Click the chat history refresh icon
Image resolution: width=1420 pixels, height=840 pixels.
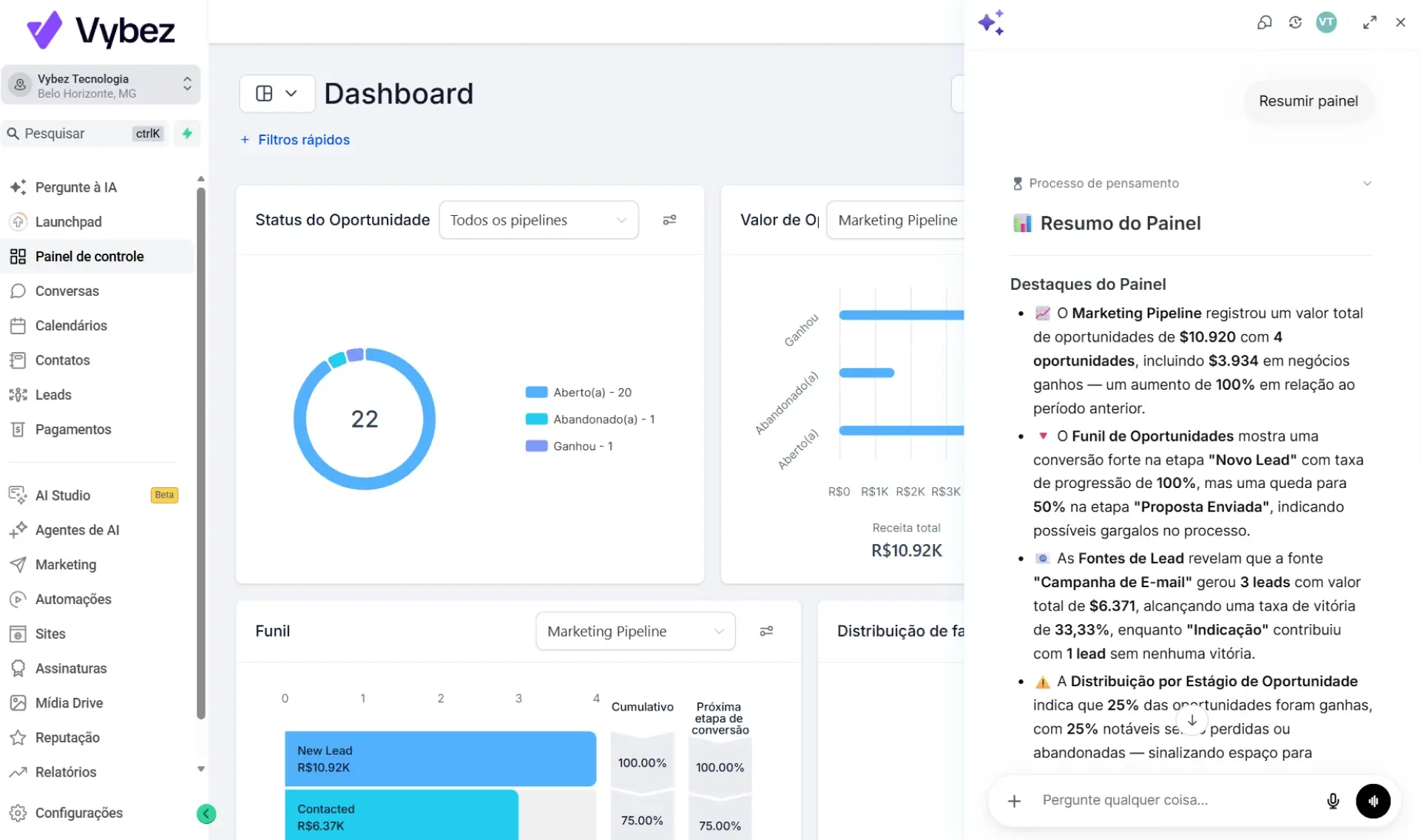click(1295, 22)
